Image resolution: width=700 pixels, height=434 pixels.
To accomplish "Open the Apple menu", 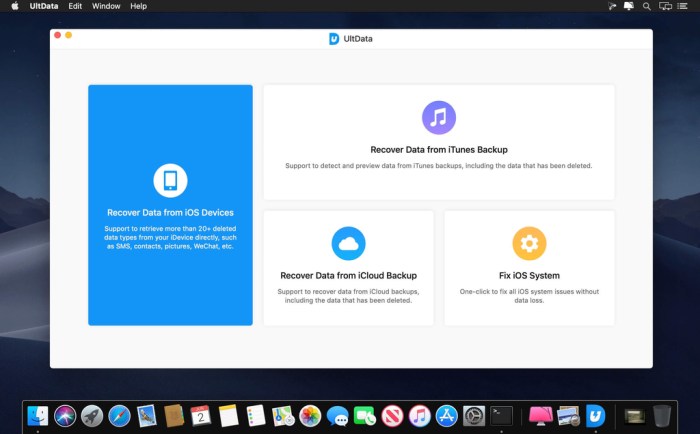I will tap(14, 6).
